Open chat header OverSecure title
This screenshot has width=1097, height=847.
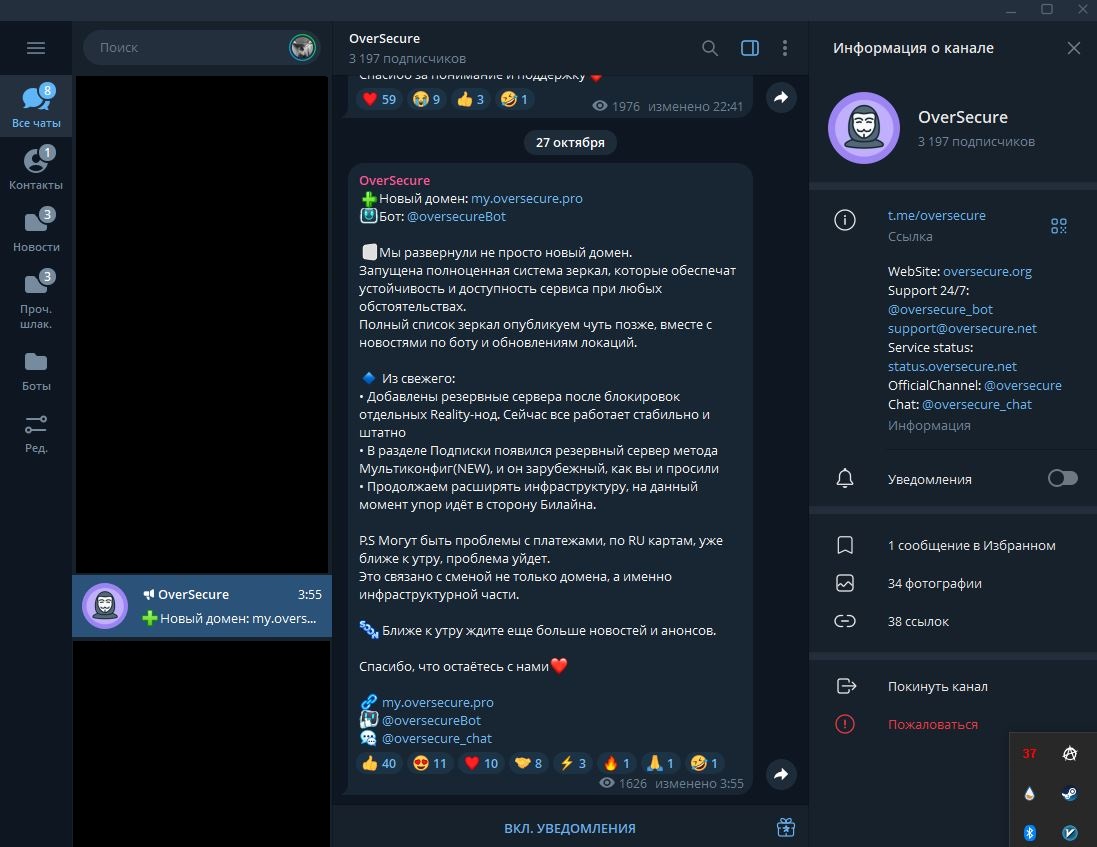(384, 38)
